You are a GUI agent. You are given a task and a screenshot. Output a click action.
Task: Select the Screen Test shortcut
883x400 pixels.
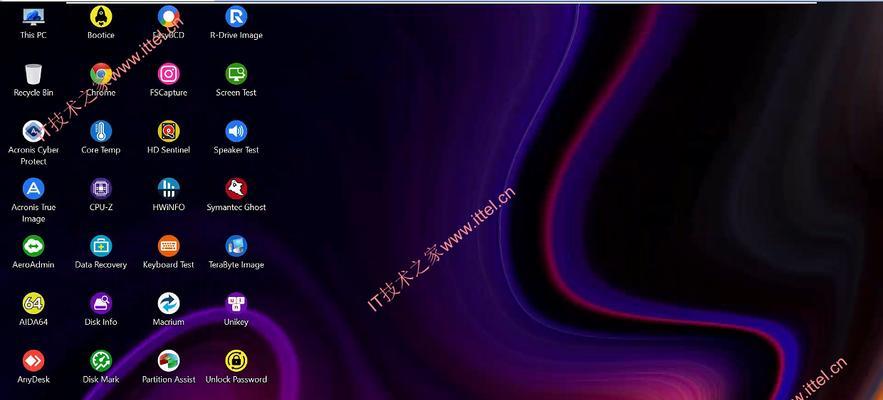[236, 74]
